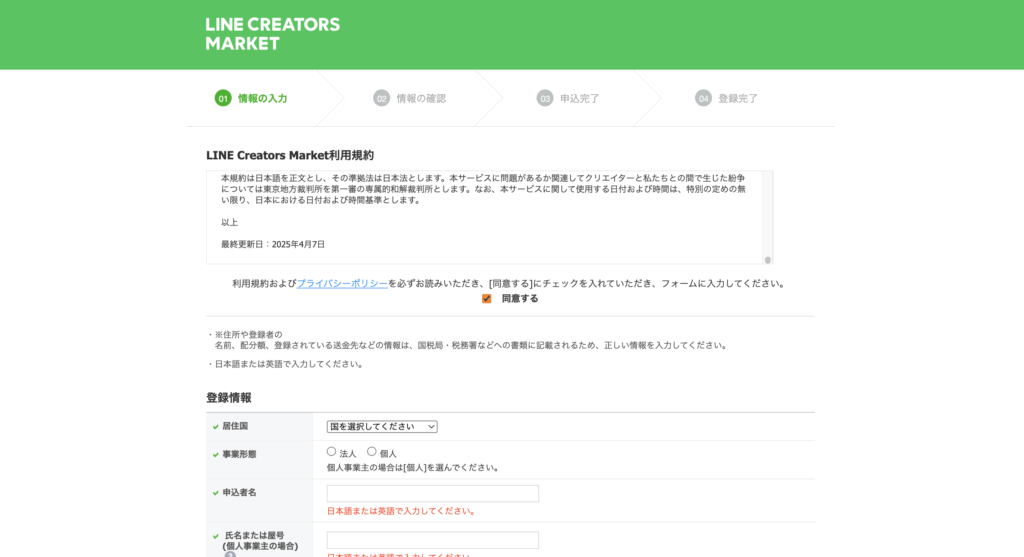Click the LINE Creators Market logo
The image size is (1024, 557).
(272, 34)
